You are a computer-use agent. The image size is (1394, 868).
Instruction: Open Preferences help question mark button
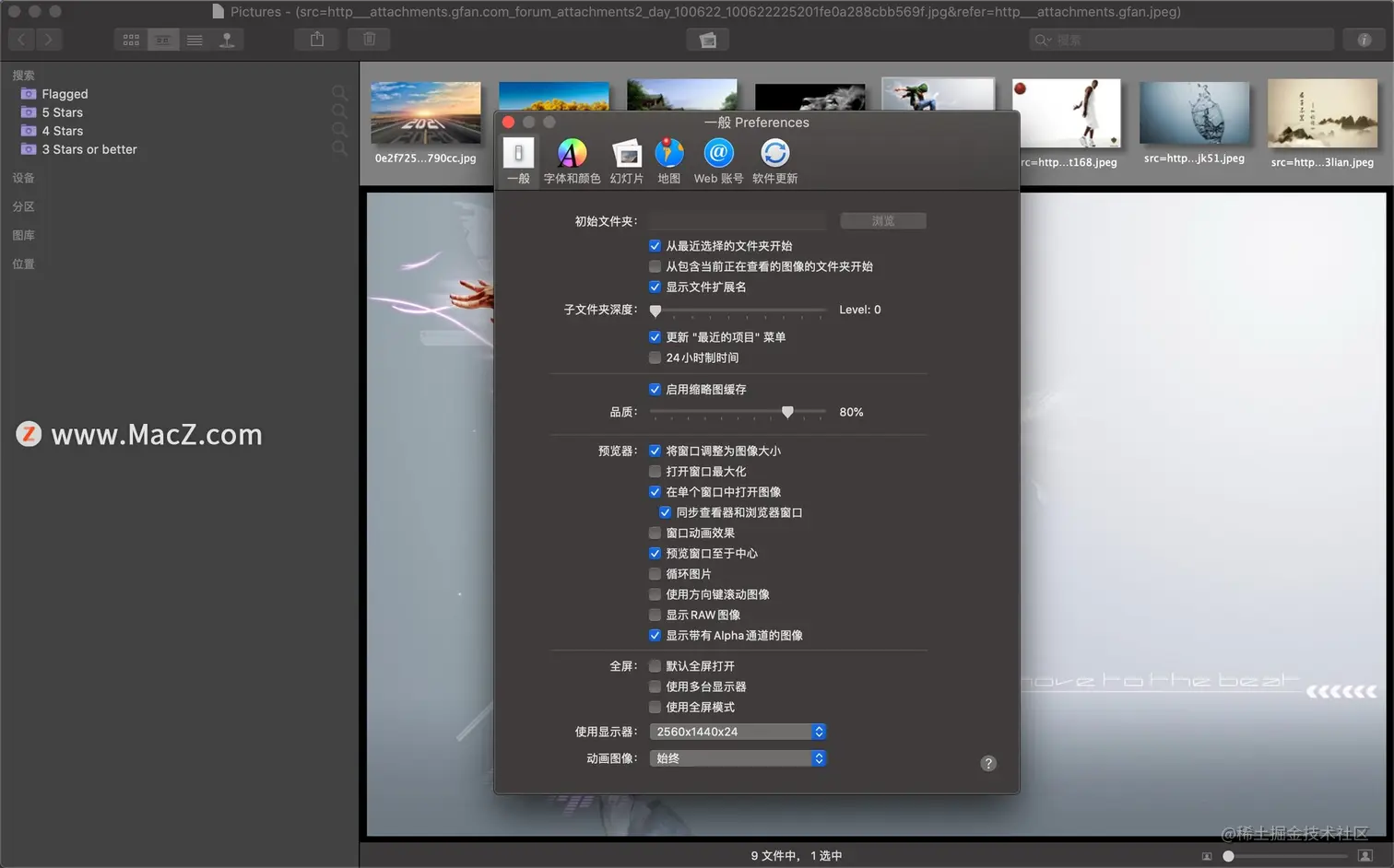click(x=988, y=763)
